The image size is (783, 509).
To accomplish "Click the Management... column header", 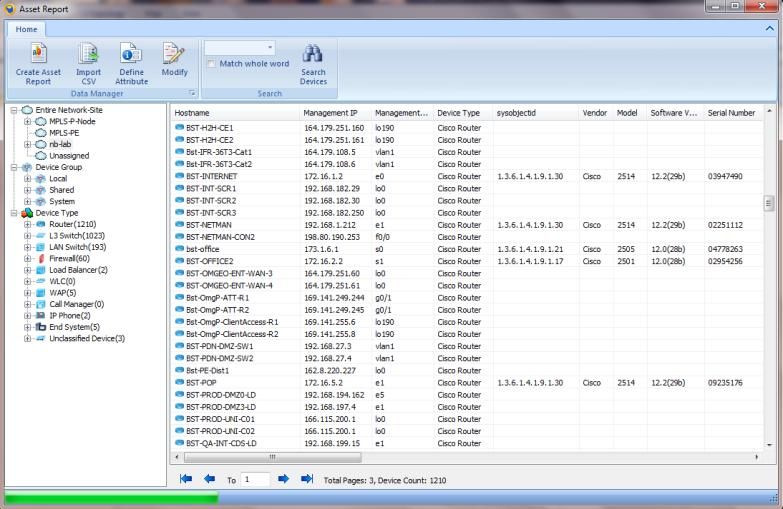I will pyautogui.click(x=402, y=113).
